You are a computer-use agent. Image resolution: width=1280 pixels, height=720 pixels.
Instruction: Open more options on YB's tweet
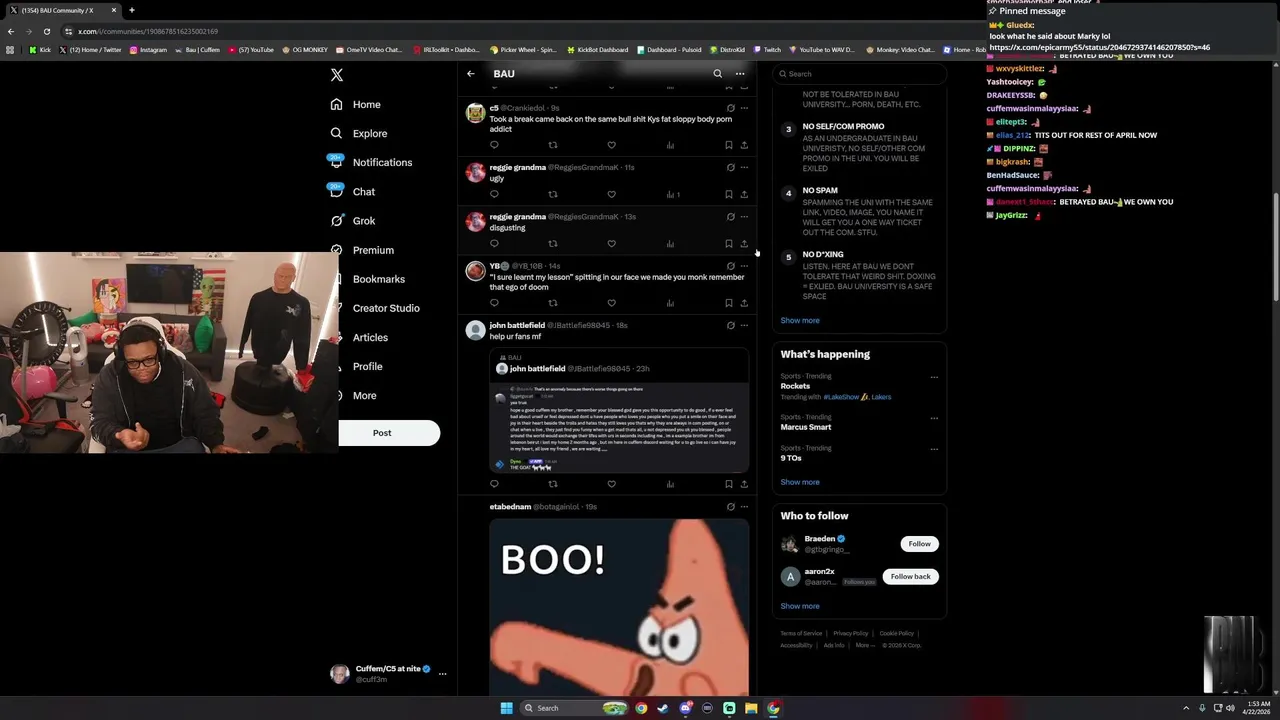coord(744,266)
